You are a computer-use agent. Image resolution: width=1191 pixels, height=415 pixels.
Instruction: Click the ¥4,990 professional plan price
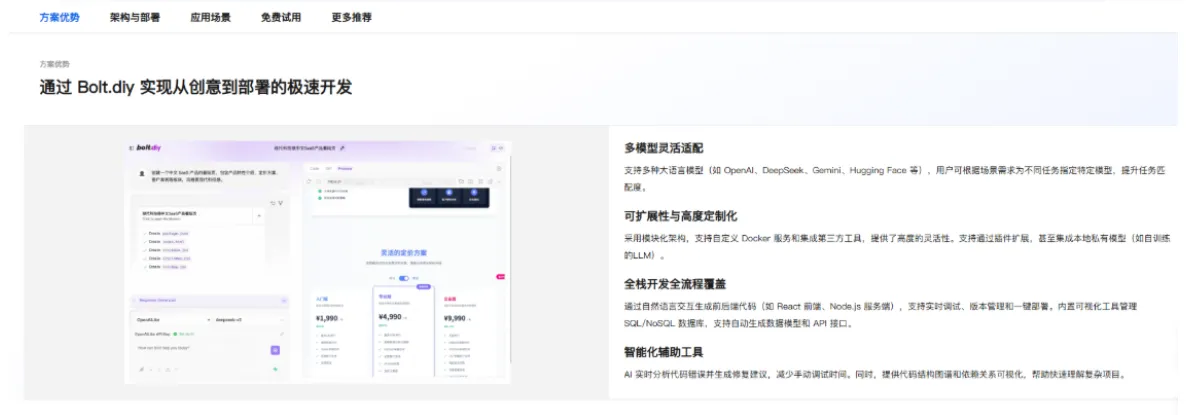point(390,316)
